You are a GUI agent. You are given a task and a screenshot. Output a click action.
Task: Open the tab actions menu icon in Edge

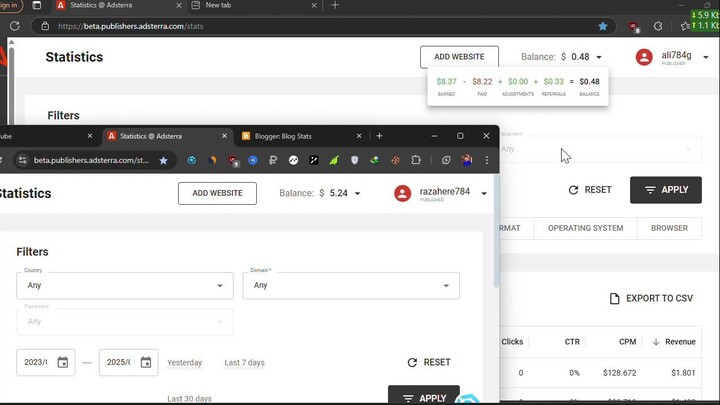click(37, 6)
